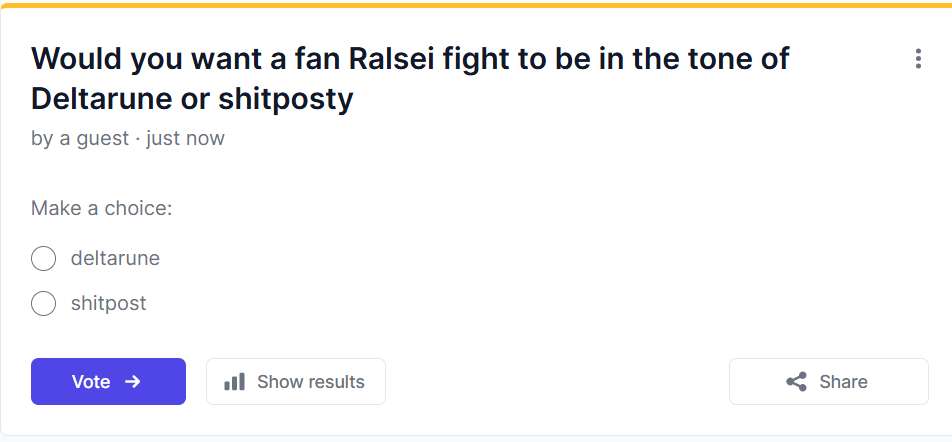Open the three-dot poll options menu
952x442 pixels.
918,59
